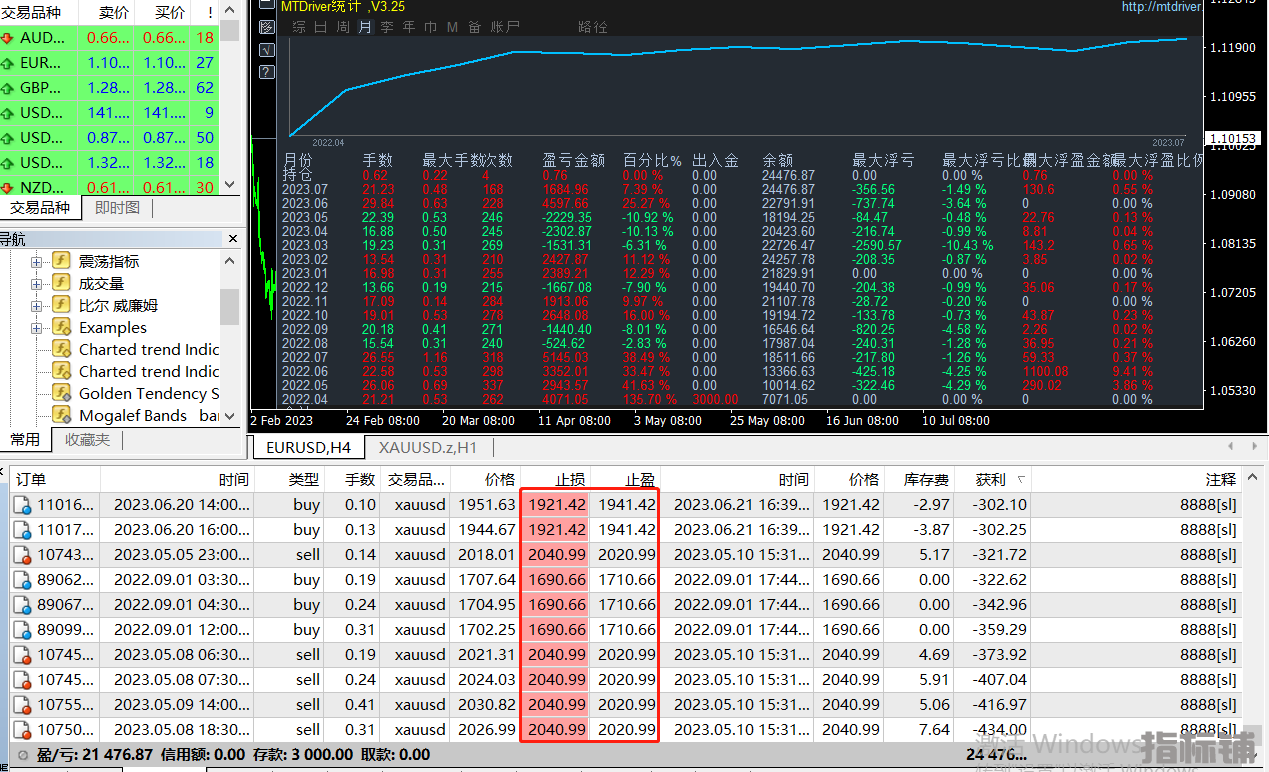
Task: Click order icon of the -407.04 profit row
Action: click(23, 680)
